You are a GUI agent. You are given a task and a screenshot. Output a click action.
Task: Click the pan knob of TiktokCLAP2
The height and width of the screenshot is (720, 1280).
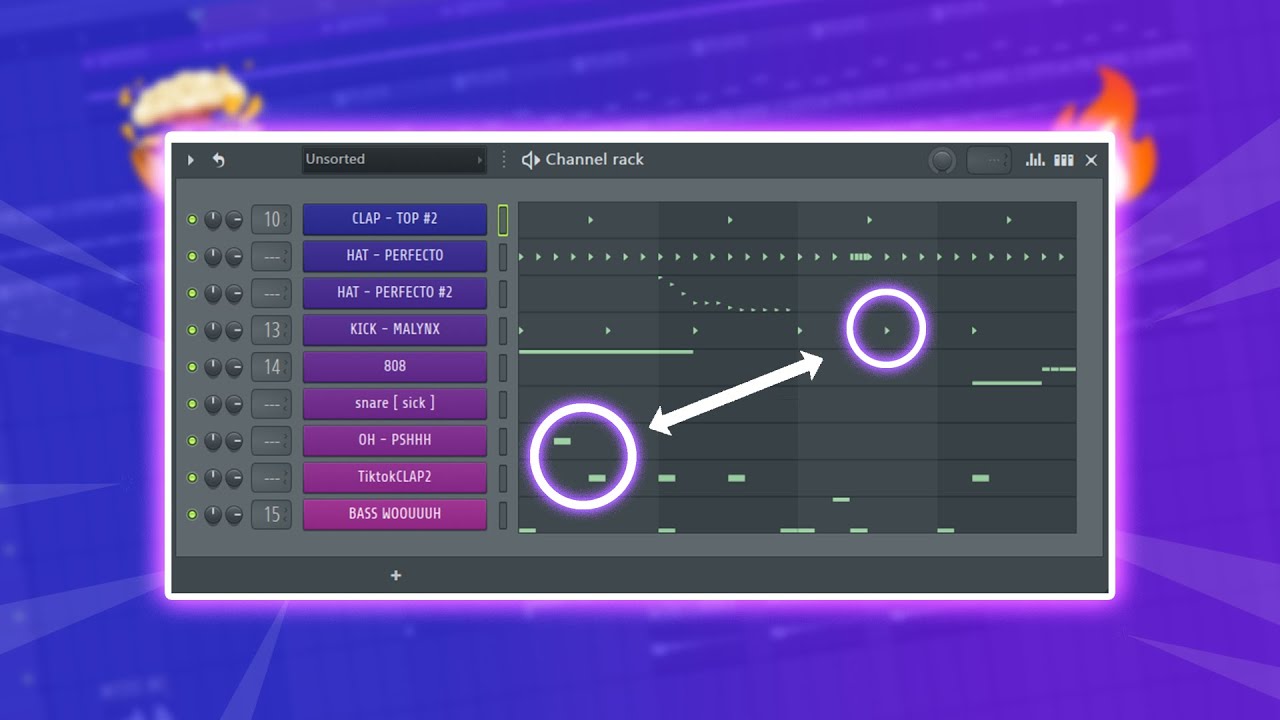[x=213, y=478]
